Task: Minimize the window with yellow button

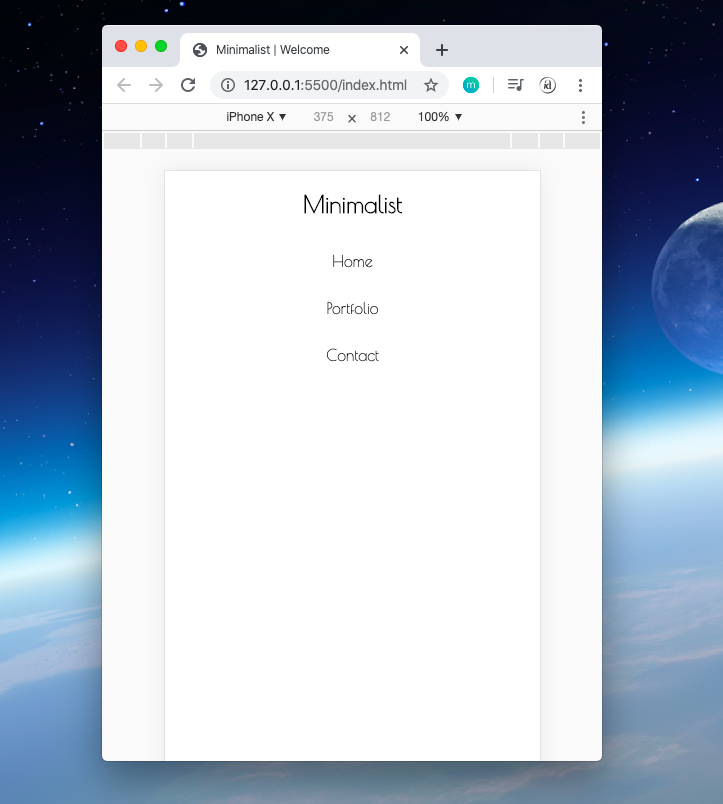Action: tap(141, 46)
